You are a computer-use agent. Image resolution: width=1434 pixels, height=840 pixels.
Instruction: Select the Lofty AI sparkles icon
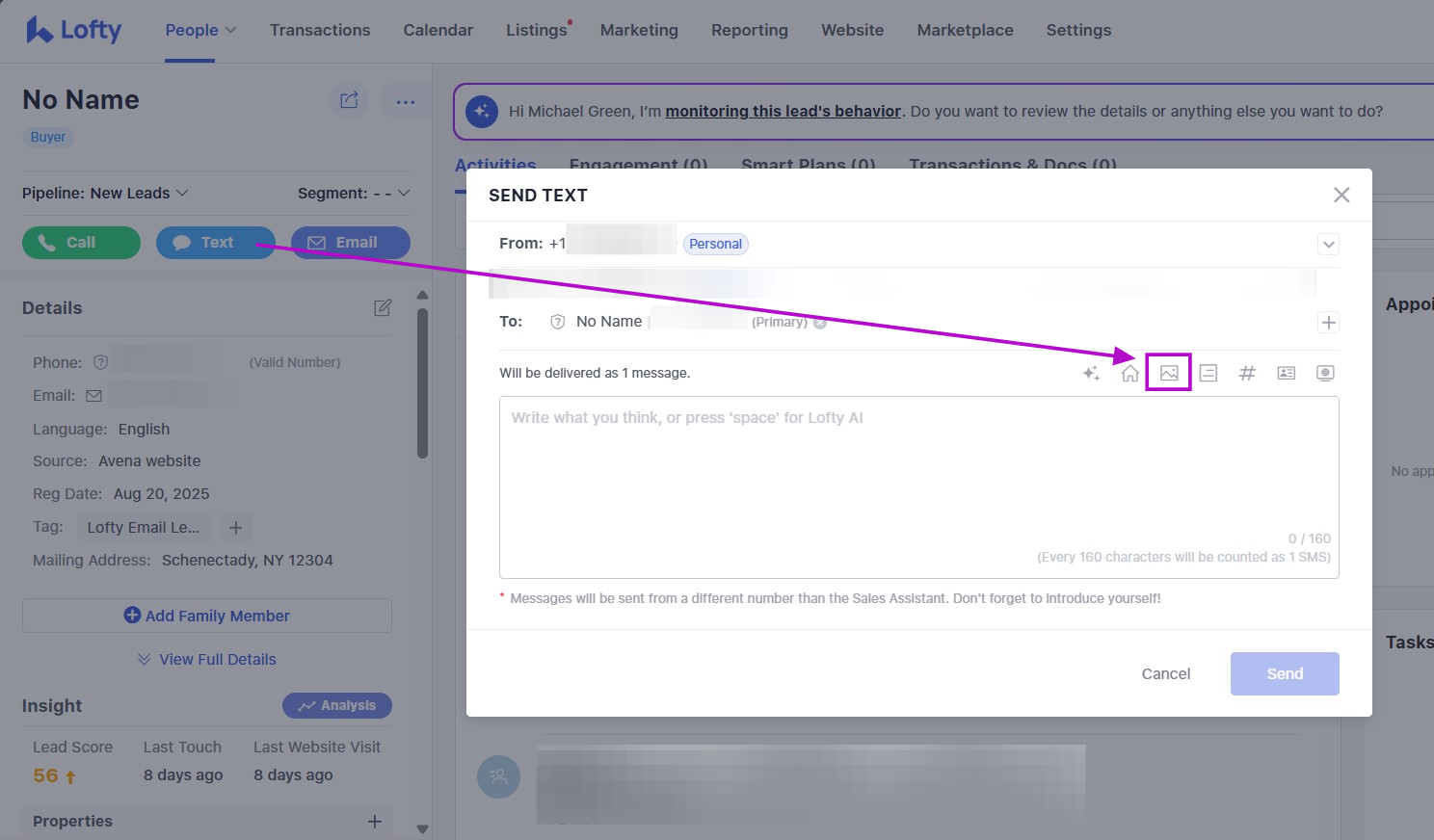point(1092,373)
